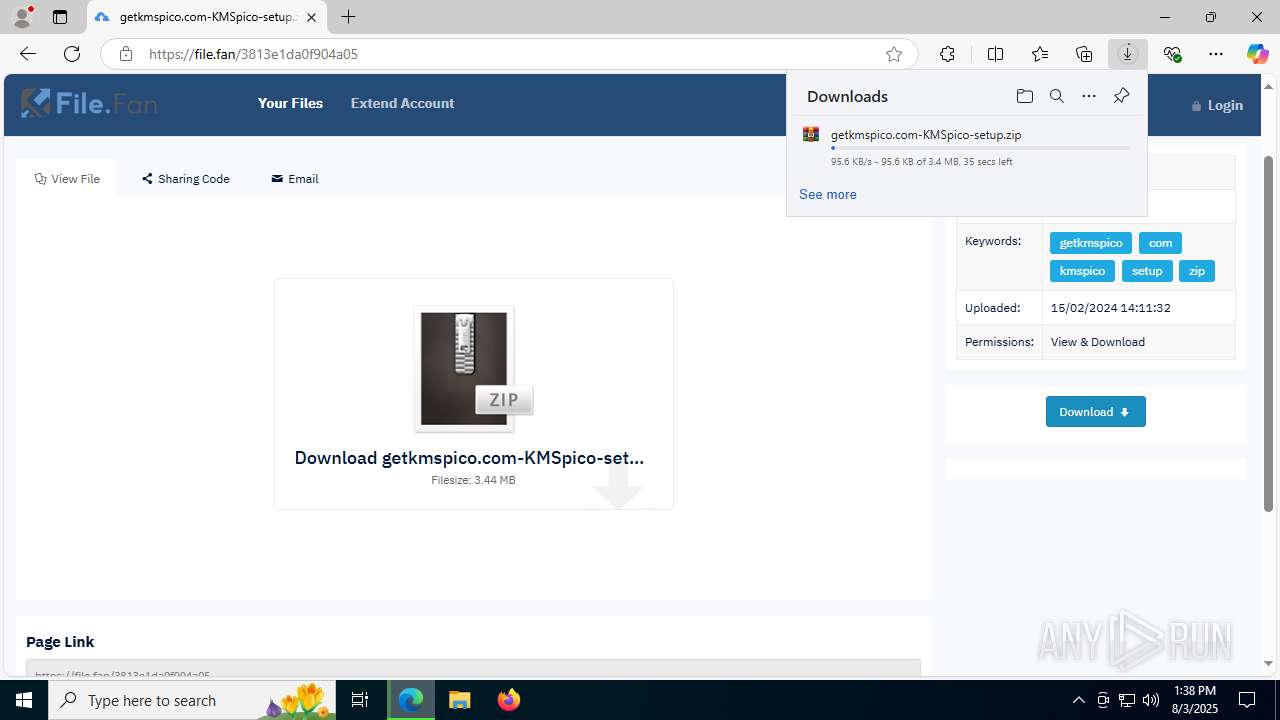Click the zip keyword tag

click(1197, 271)
